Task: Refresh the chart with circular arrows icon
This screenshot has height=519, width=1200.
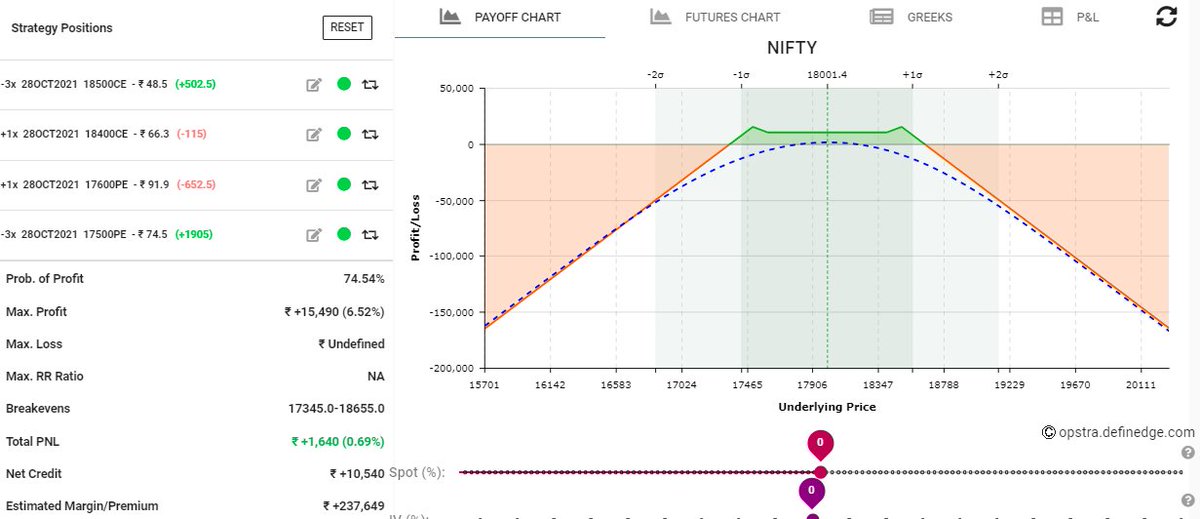Action: pos(1166,16)
